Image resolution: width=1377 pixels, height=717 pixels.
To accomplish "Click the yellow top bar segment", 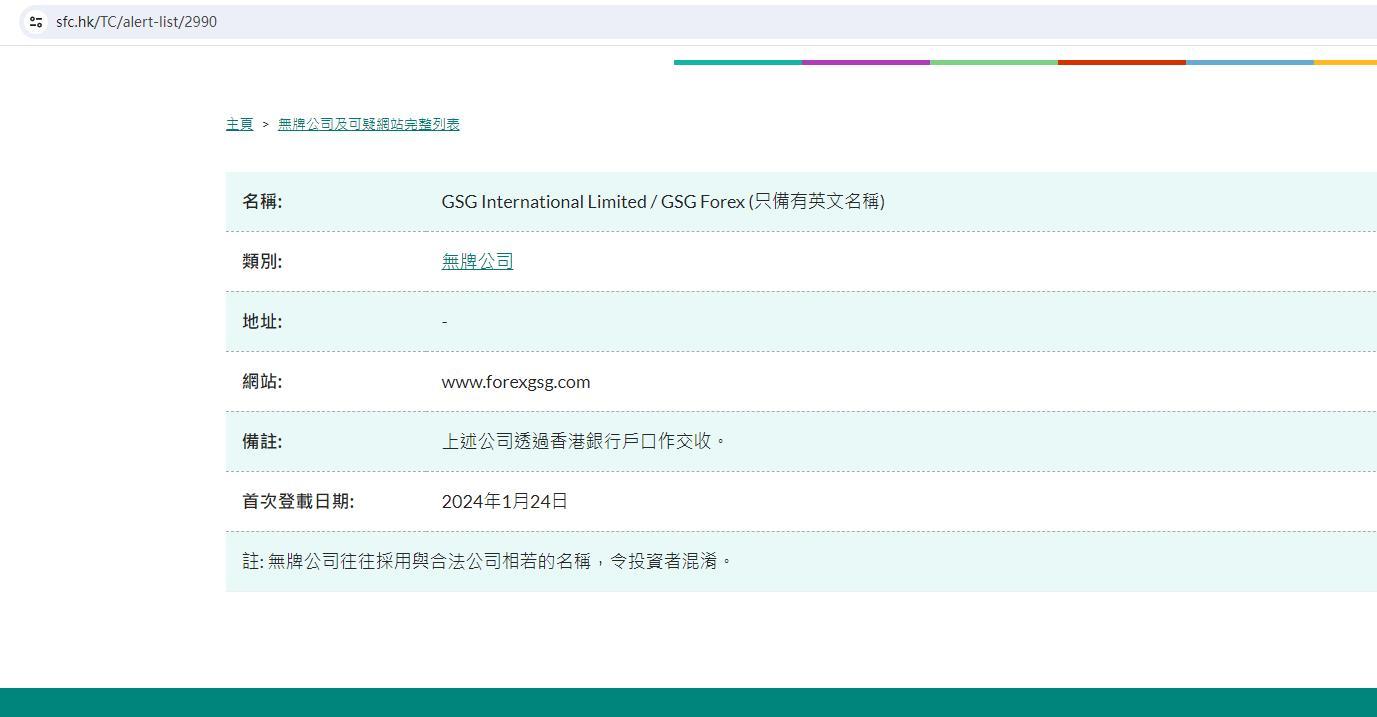I will point(1345,62).
